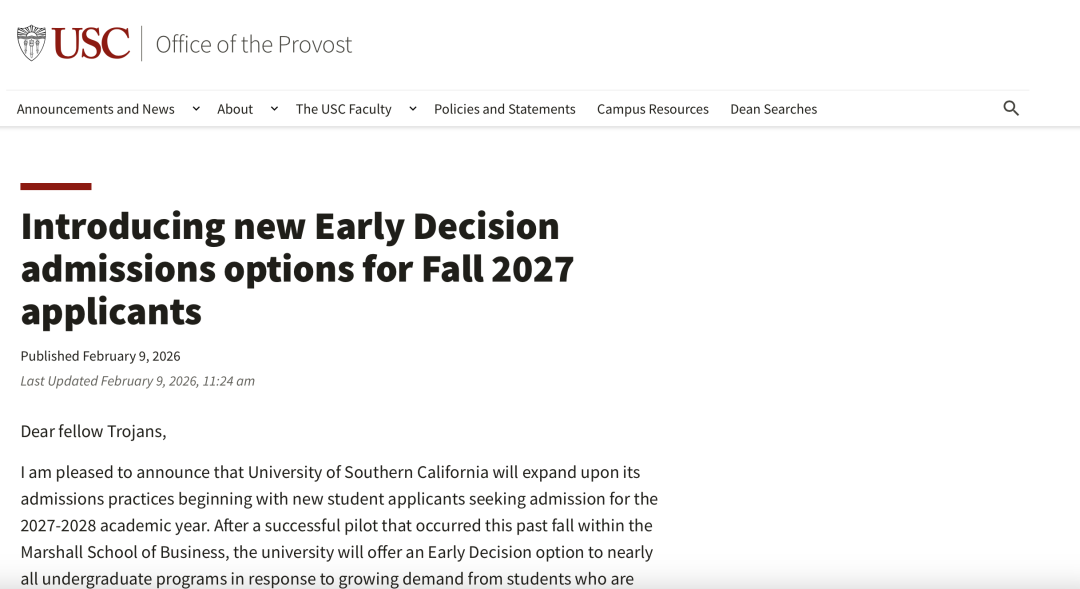Open the search magnifier icon
This screenshot has height=589, width=1080.
(1010, 108)
